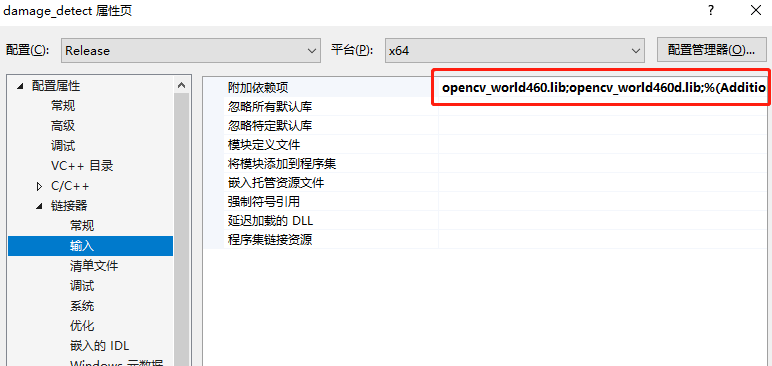This screenshot has width=772, height=366.
Task: Click the 附加依赖项 property label
Action: 257,88
